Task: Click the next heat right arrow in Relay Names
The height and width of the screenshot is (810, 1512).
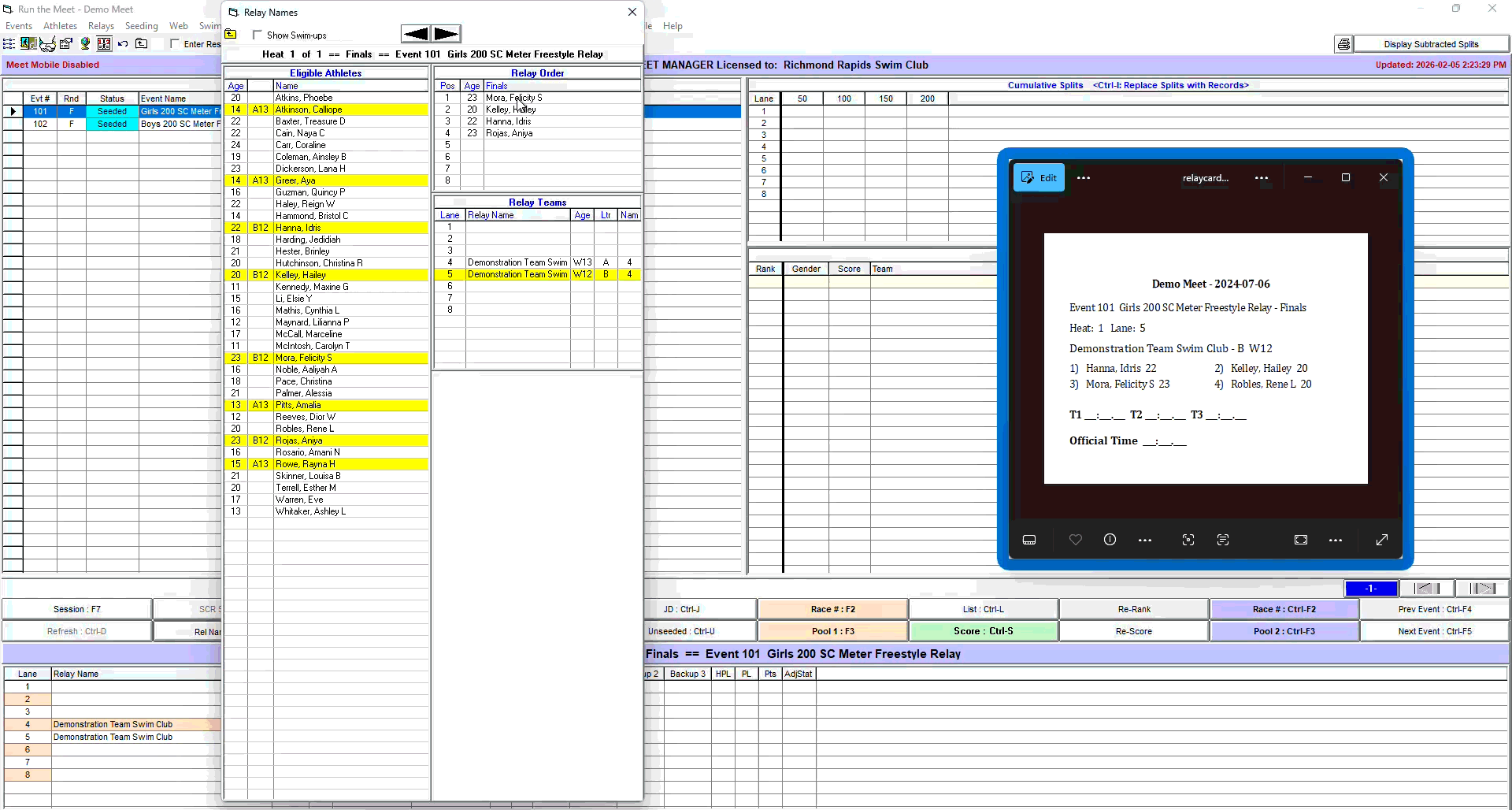Action: [x=447, y=34]
